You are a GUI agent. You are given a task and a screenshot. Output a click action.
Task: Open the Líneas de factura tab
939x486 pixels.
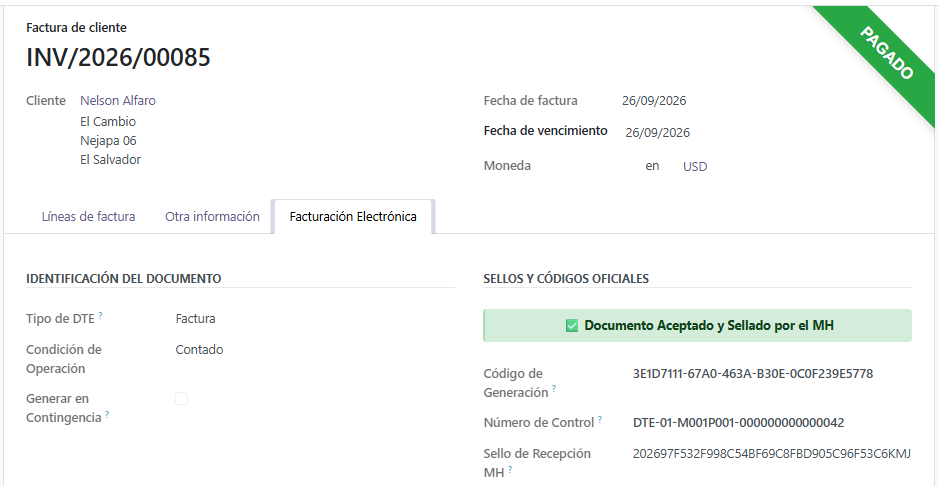click(88, 217)
